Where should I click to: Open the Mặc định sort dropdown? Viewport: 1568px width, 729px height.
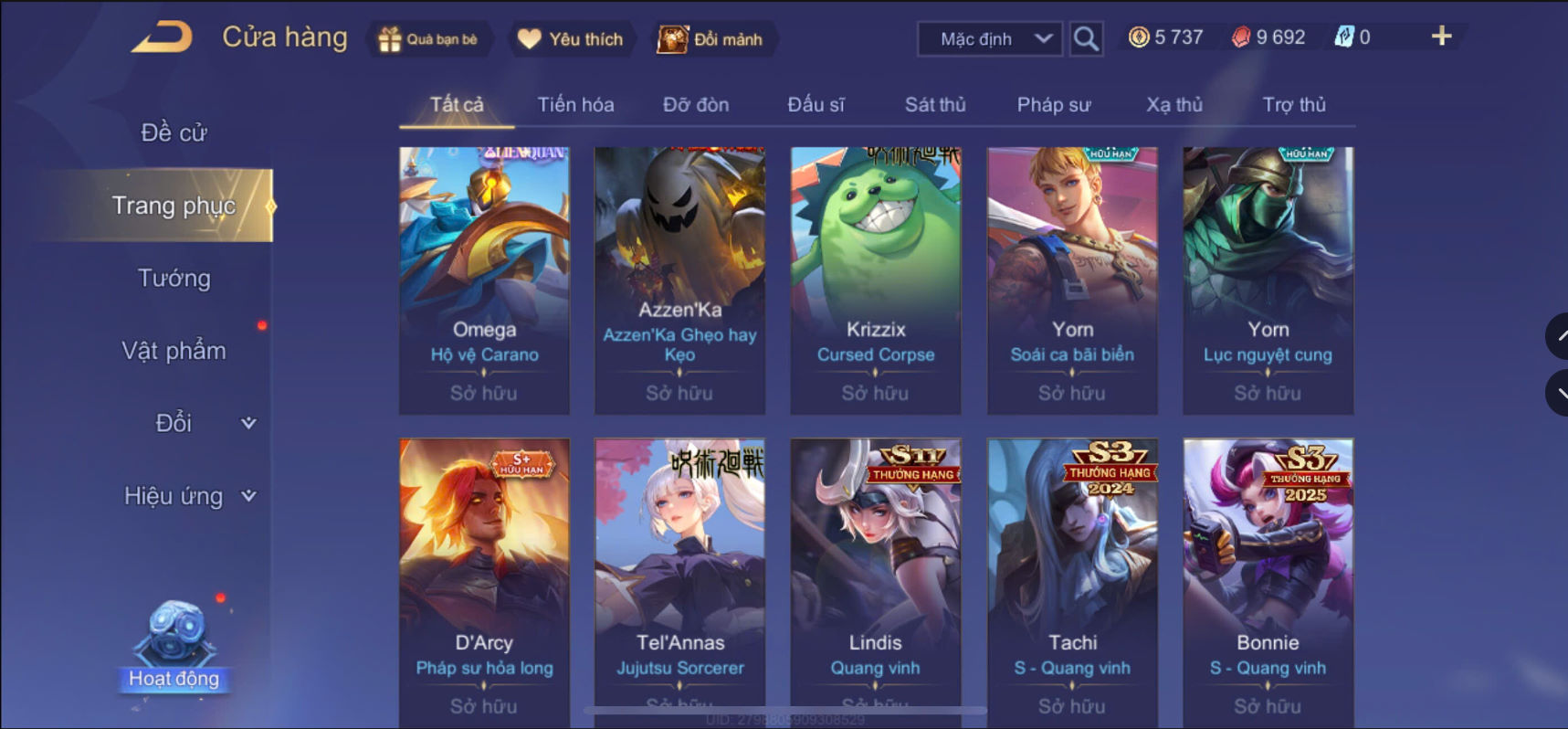[x=990, y=39]
